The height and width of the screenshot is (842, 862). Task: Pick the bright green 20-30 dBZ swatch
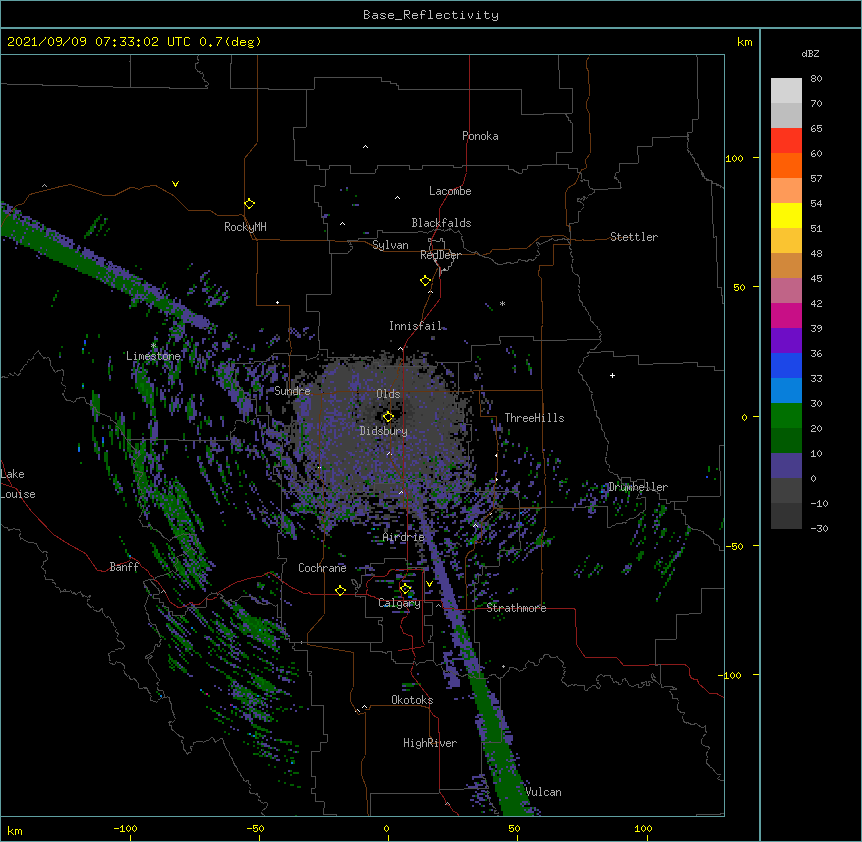786,416
